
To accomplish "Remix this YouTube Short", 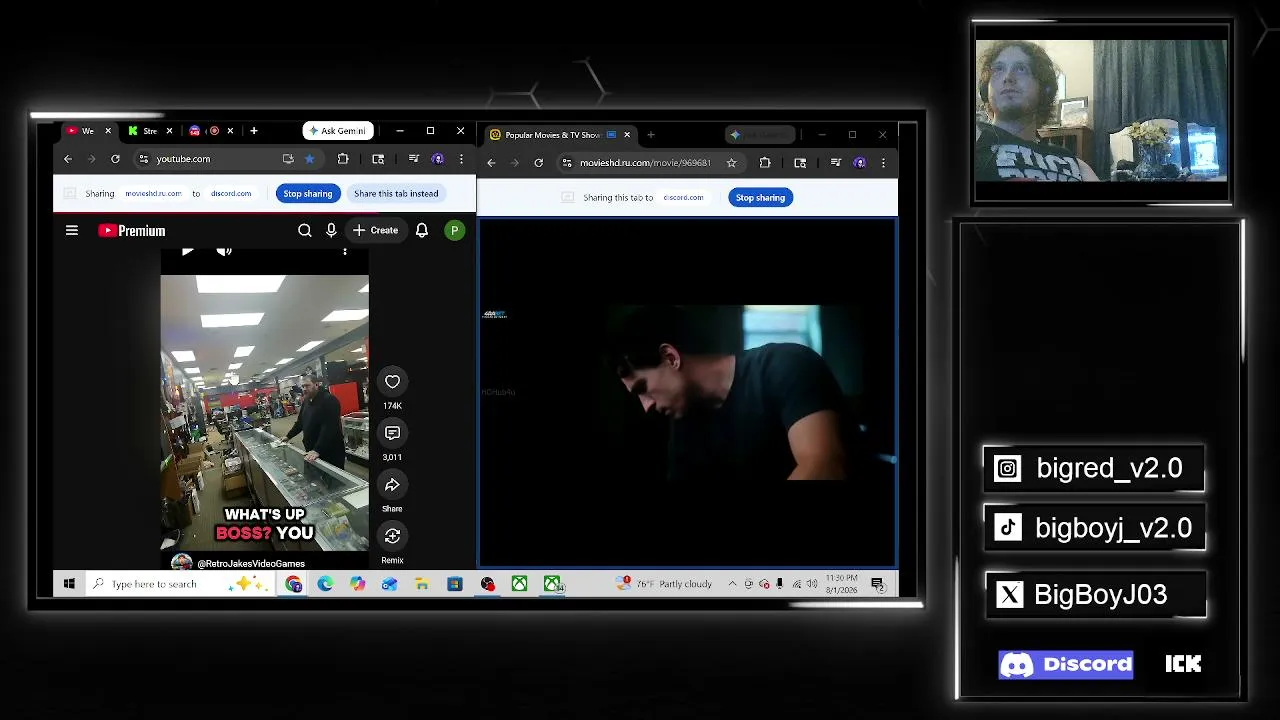I will click(x=392, y=536).
